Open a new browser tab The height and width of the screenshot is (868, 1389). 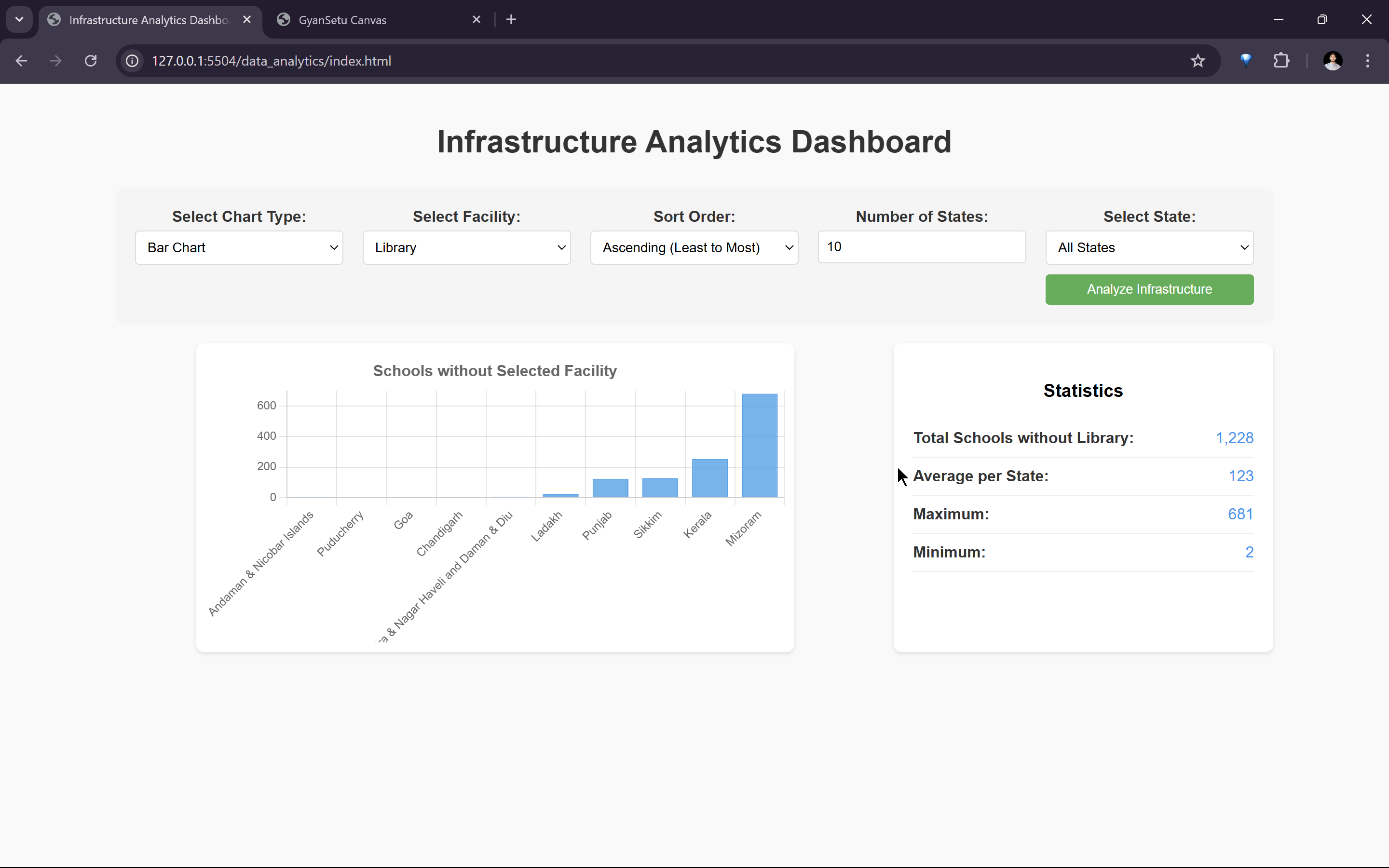click(511, 19)
